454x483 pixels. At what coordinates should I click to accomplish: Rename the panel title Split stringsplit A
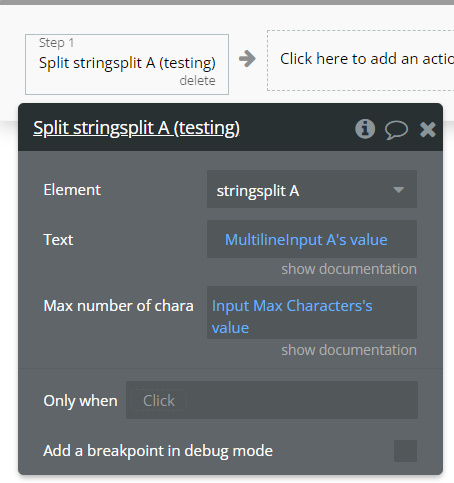137,128
